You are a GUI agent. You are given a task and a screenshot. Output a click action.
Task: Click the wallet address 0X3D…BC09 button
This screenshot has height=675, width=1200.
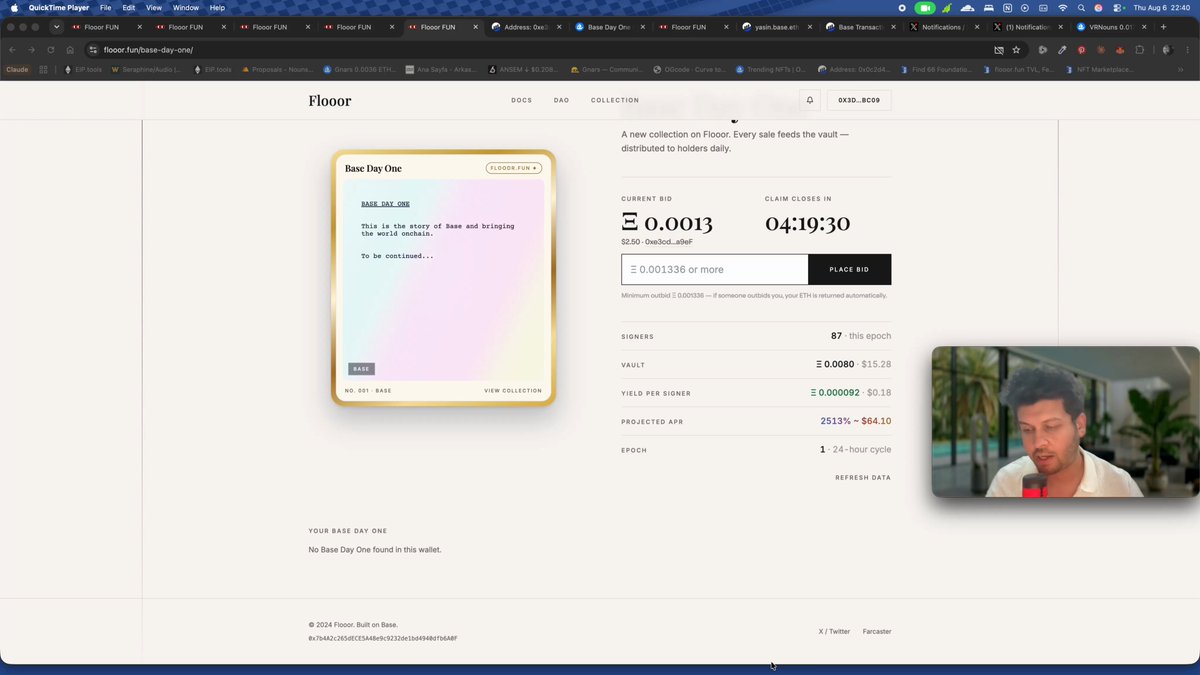[859, 100]
